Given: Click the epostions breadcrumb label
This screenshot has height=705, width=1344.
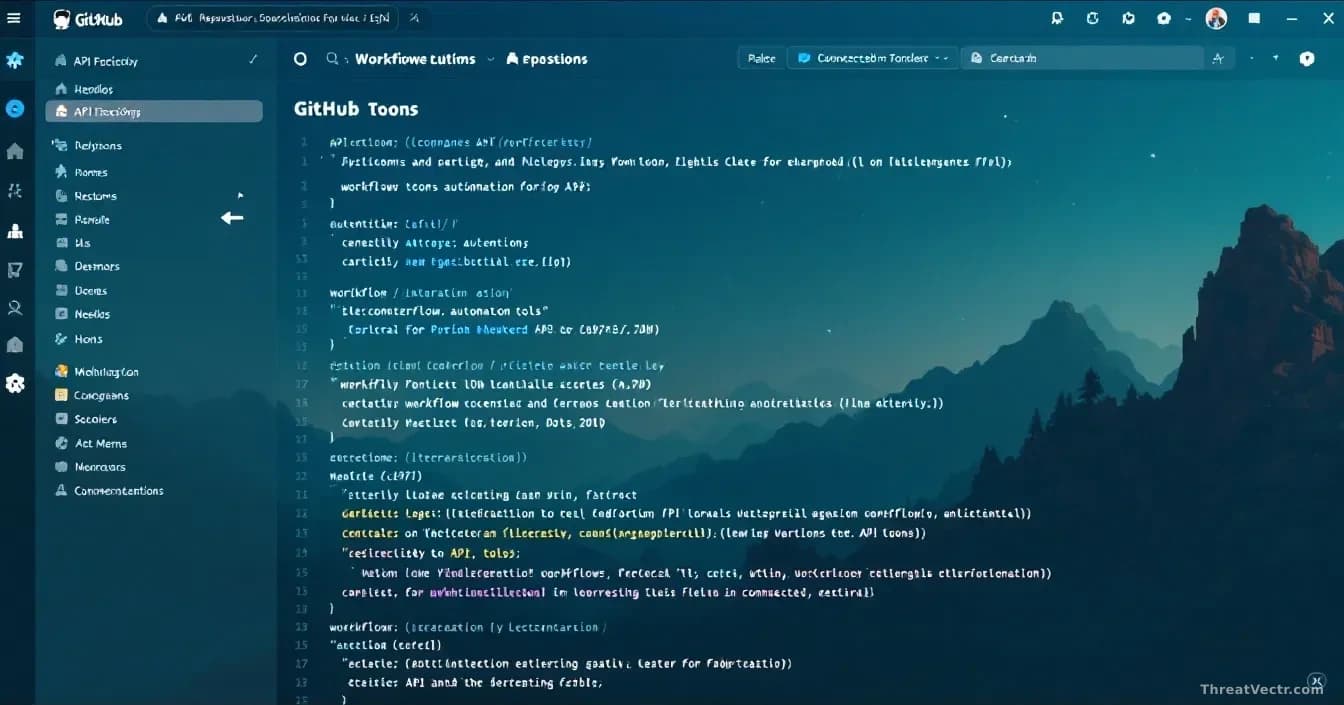Looking at the screenshot, I should pos(554,59).
